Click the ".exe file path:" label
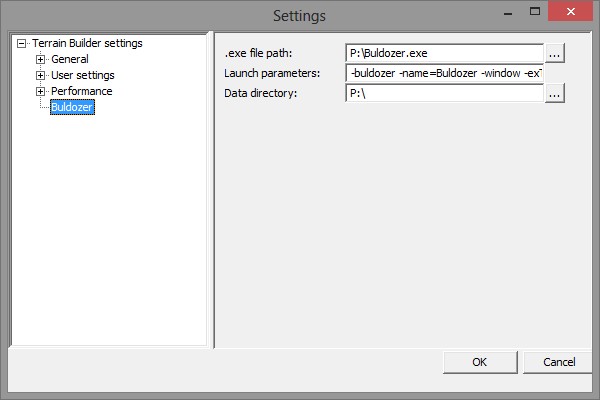 tap(259, 53)
